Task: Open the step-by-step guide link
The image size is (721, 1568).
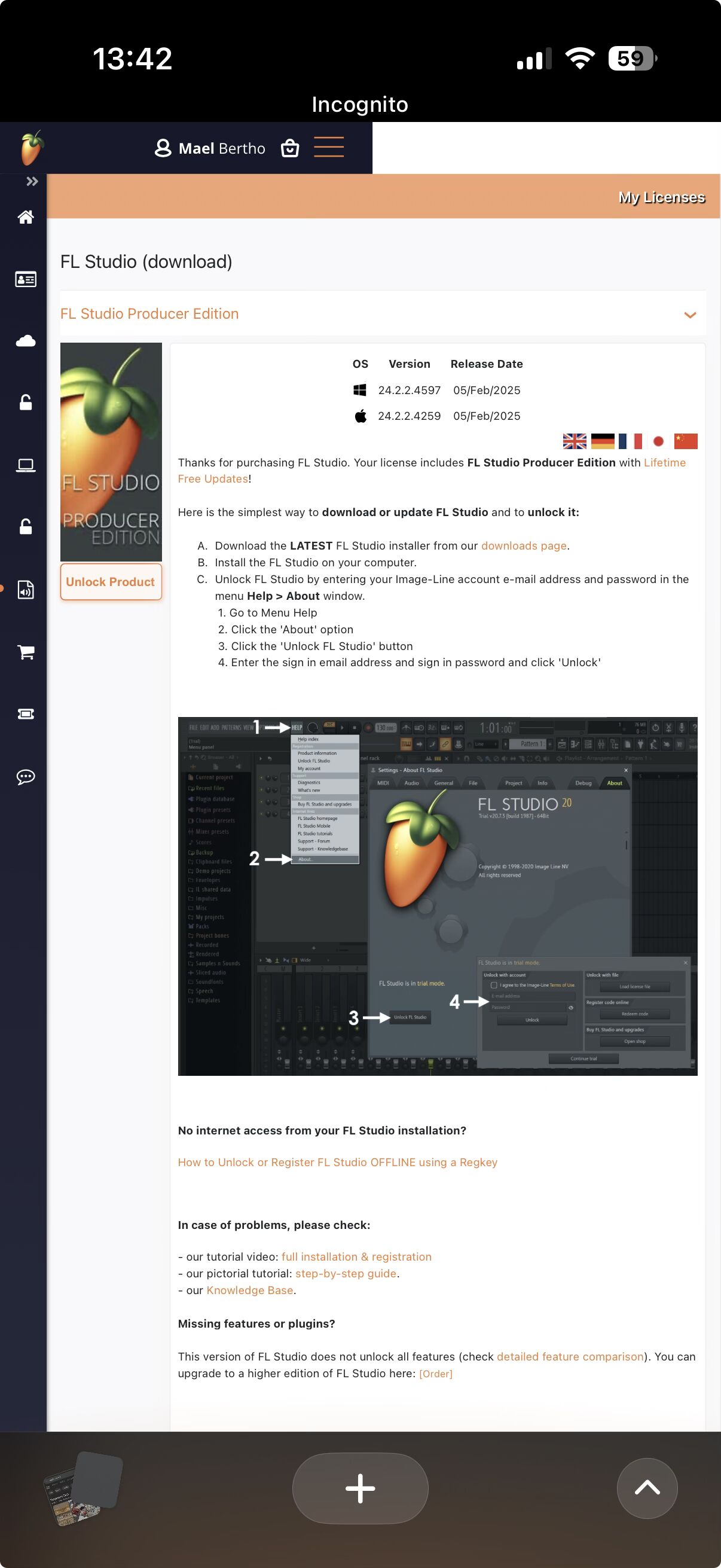Action: point(346,1273)
